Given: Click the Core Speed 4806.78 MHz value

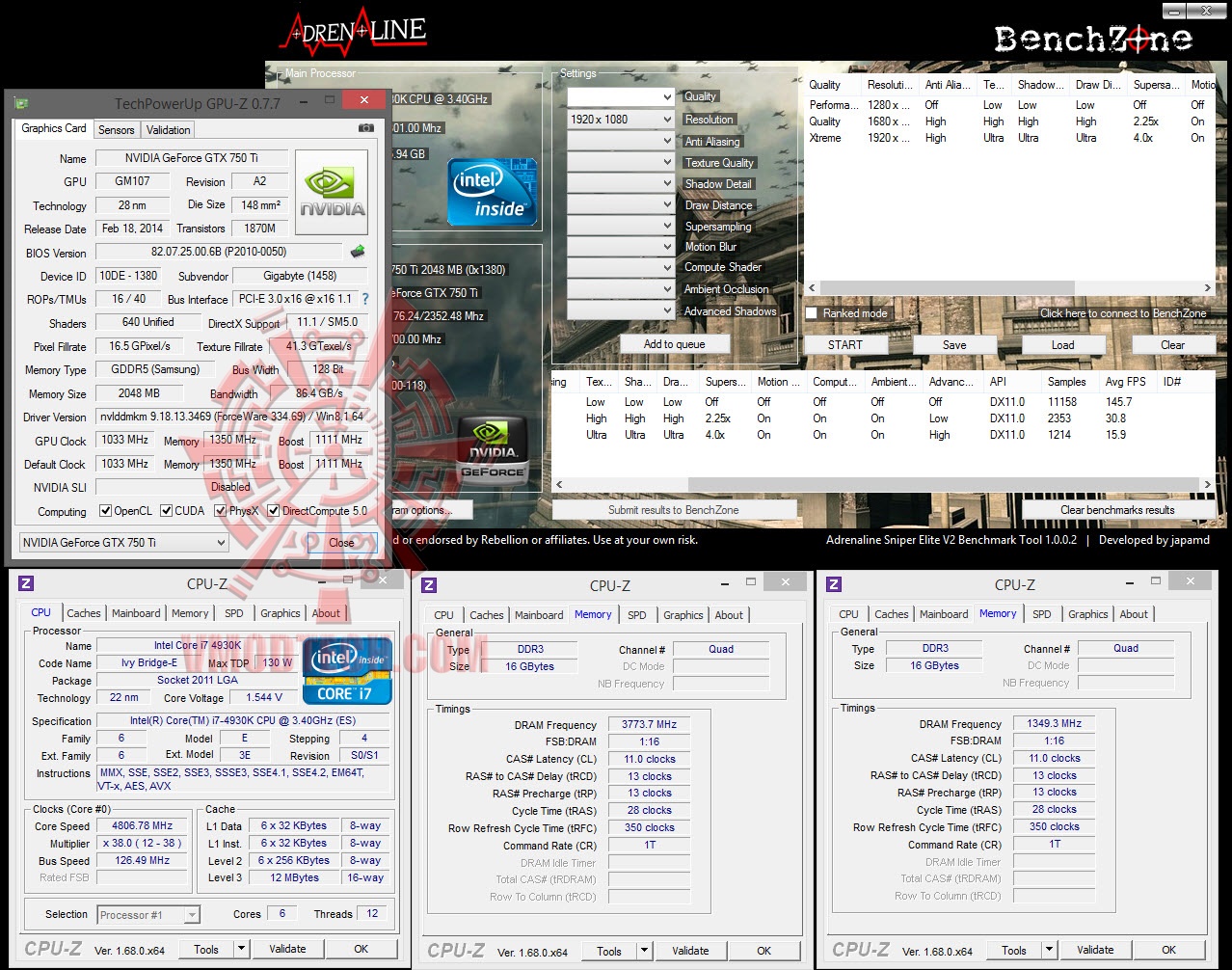Looking at the screenshot, I should point(143,825).
